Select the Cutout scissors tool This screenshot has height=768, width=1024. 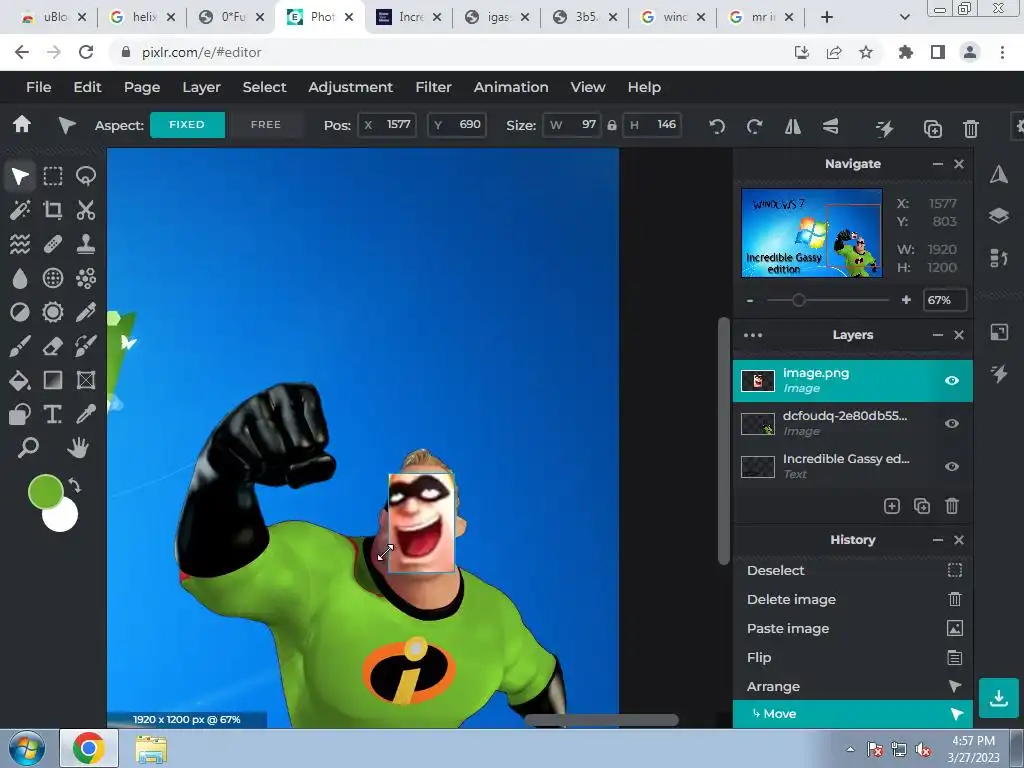[86, 210]
